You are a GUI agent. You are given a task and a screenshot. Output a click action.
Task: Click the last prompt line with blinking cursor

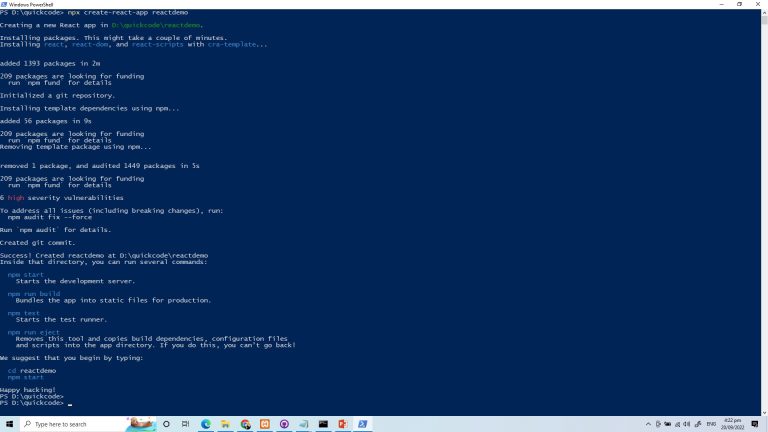coord(36,403)
